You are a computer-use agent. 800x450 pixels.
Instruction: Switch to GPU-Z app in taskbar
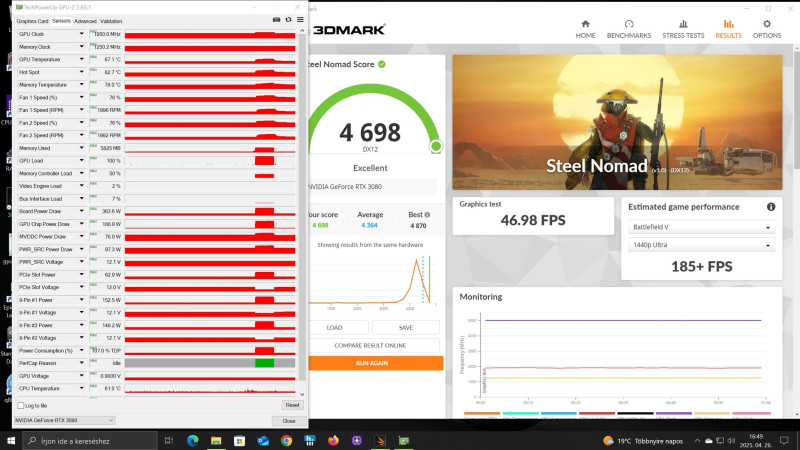pos(404,440)
